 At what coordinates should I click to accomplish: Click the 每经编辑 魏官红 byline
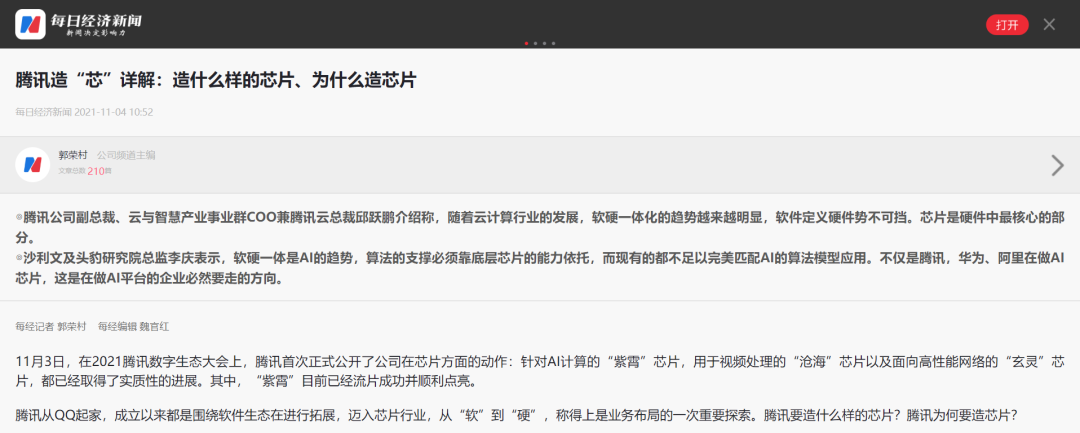(x=133, y=327)
